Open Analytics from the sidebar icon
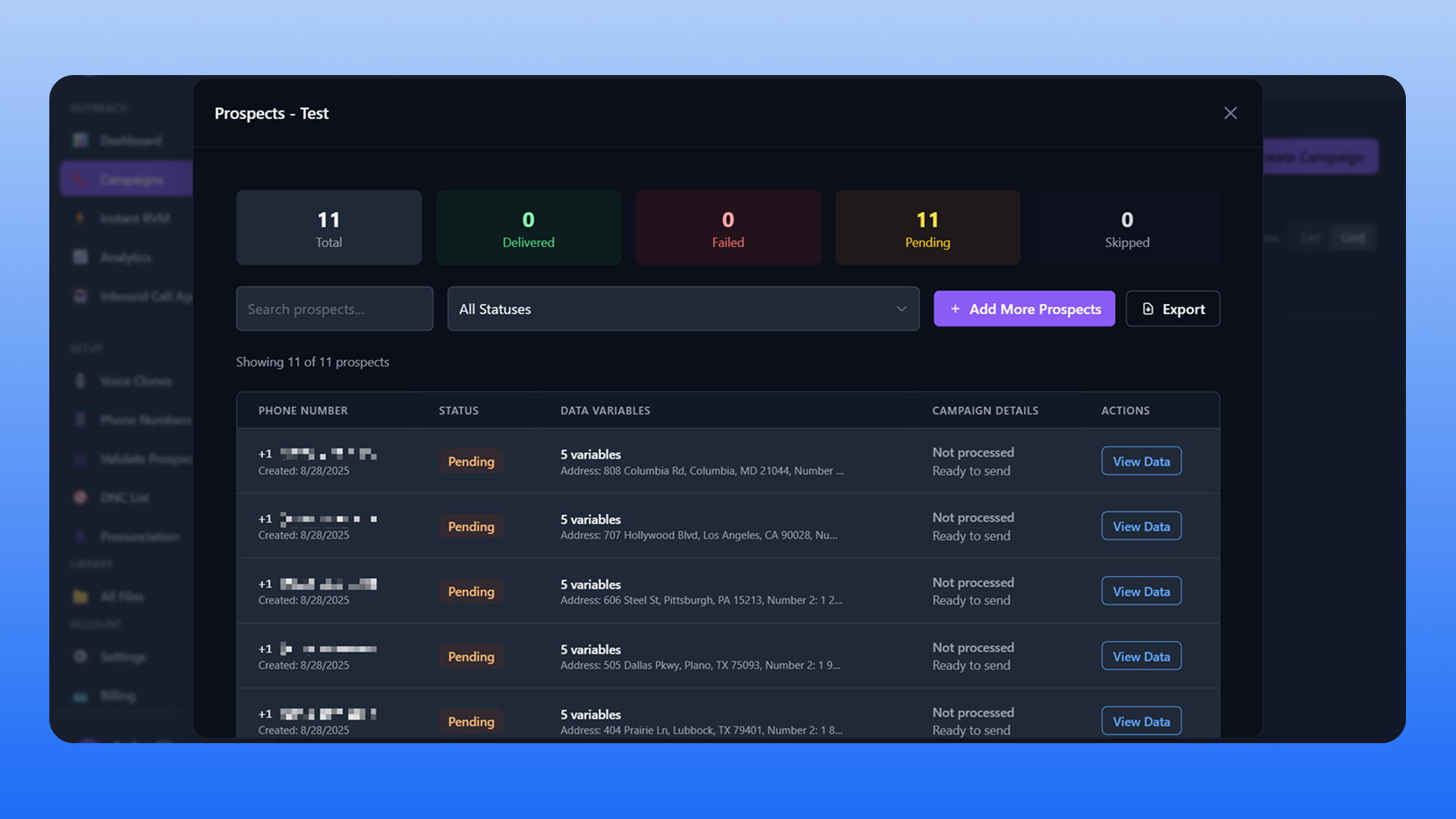The image size is (1456, 819). coord(80,257)
